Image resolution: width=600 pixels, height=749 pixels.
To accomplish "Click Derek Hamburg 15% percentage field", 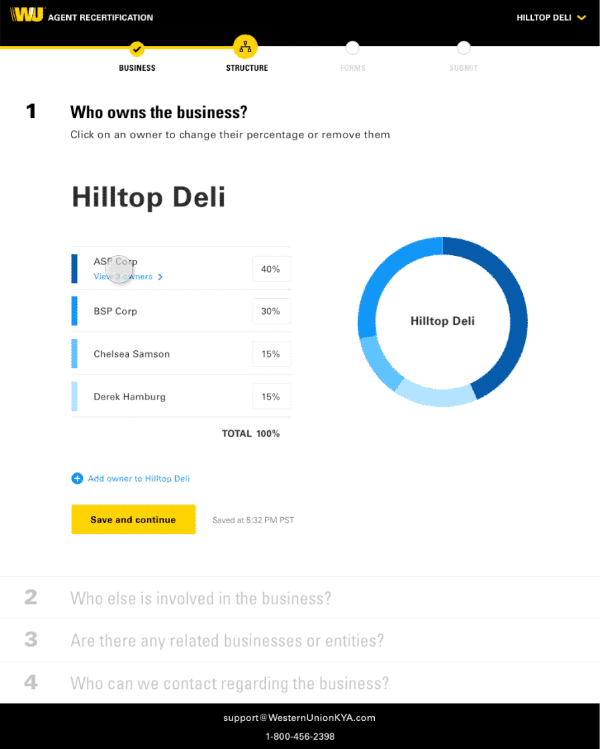I will tap(271, 396).
